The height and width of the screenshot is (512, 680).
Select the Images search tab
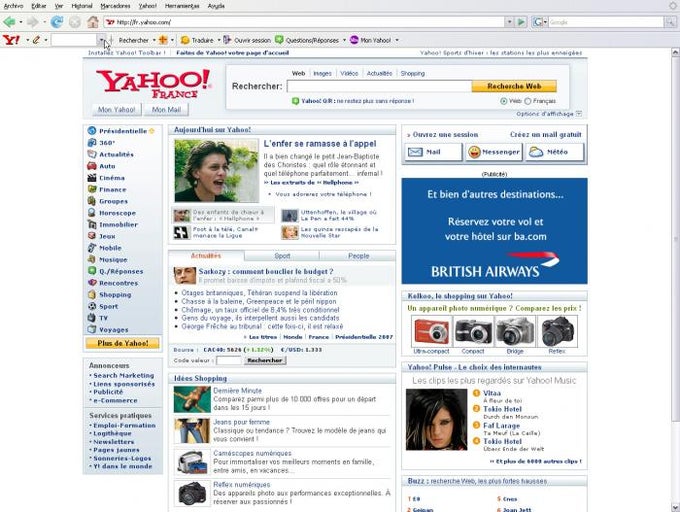(322, 74)
